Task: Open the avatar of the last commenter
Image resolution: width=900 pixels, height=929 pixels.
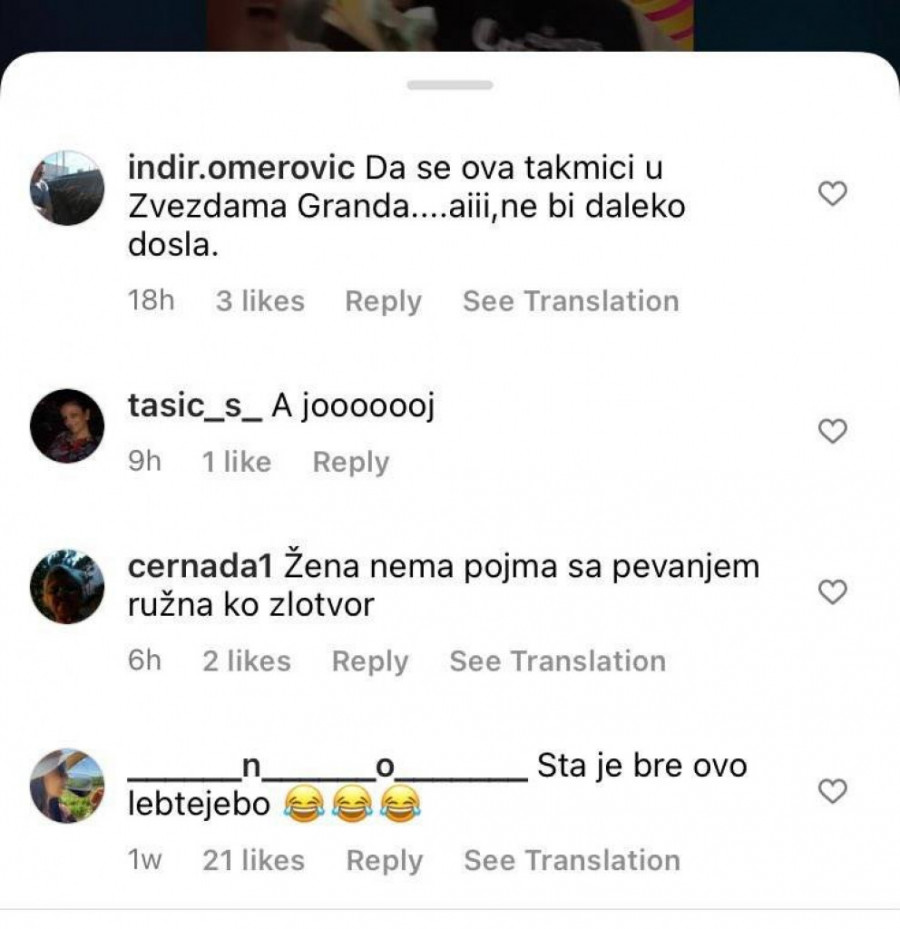Action: [67, 786]
